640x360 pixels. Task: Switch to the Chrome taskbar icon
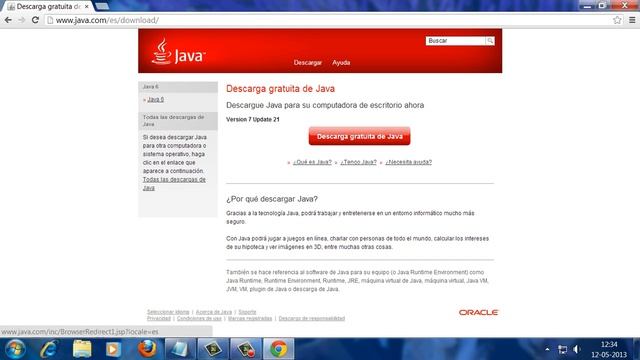click(279, 349)
